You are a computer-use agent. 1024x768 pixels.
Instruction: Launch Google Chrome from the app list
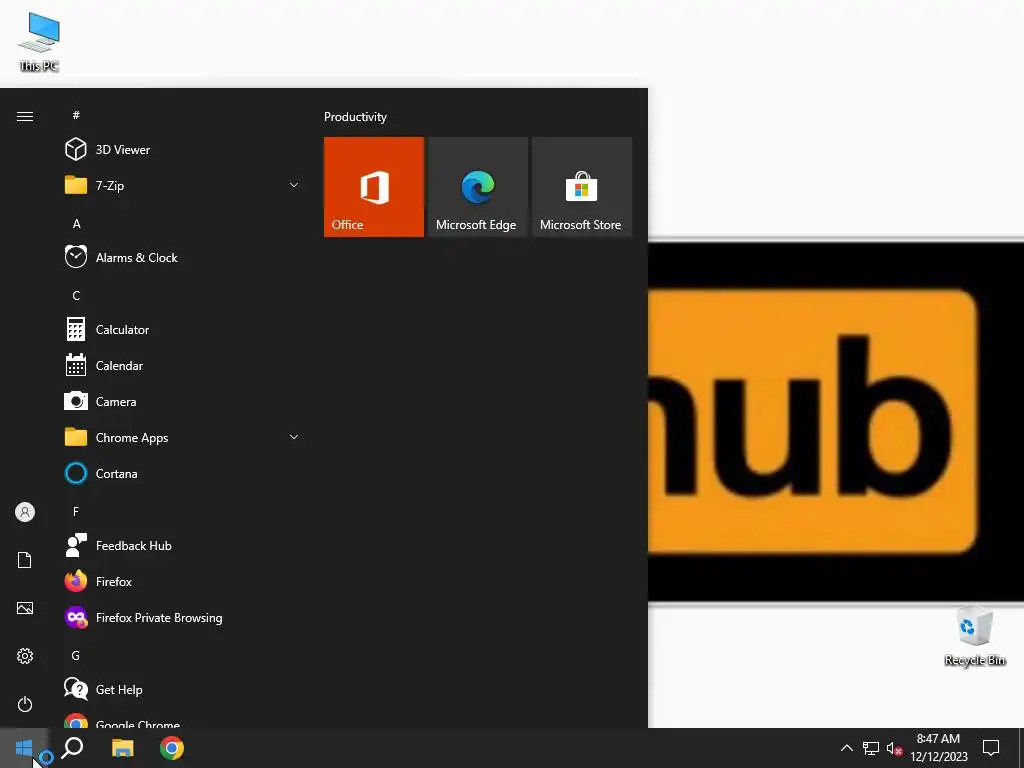(x=183, y=721)
